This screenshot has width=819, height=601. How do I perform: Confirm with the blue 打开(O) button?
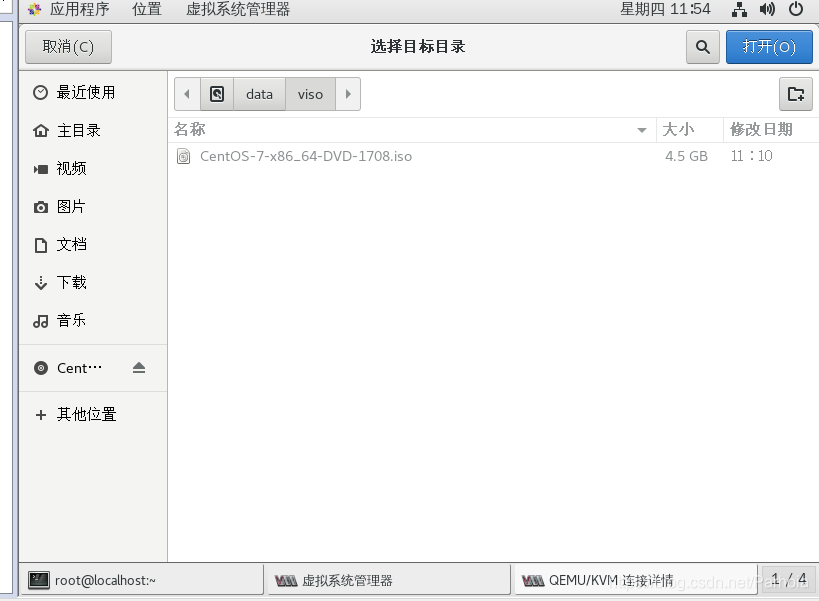point(769,47)
